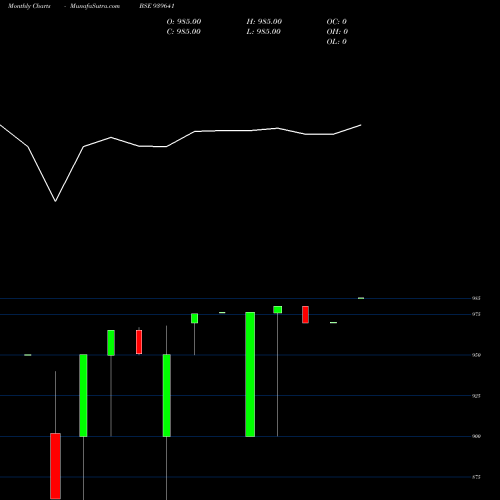Click the "OC: 0" reading

[x=337, y=22]
